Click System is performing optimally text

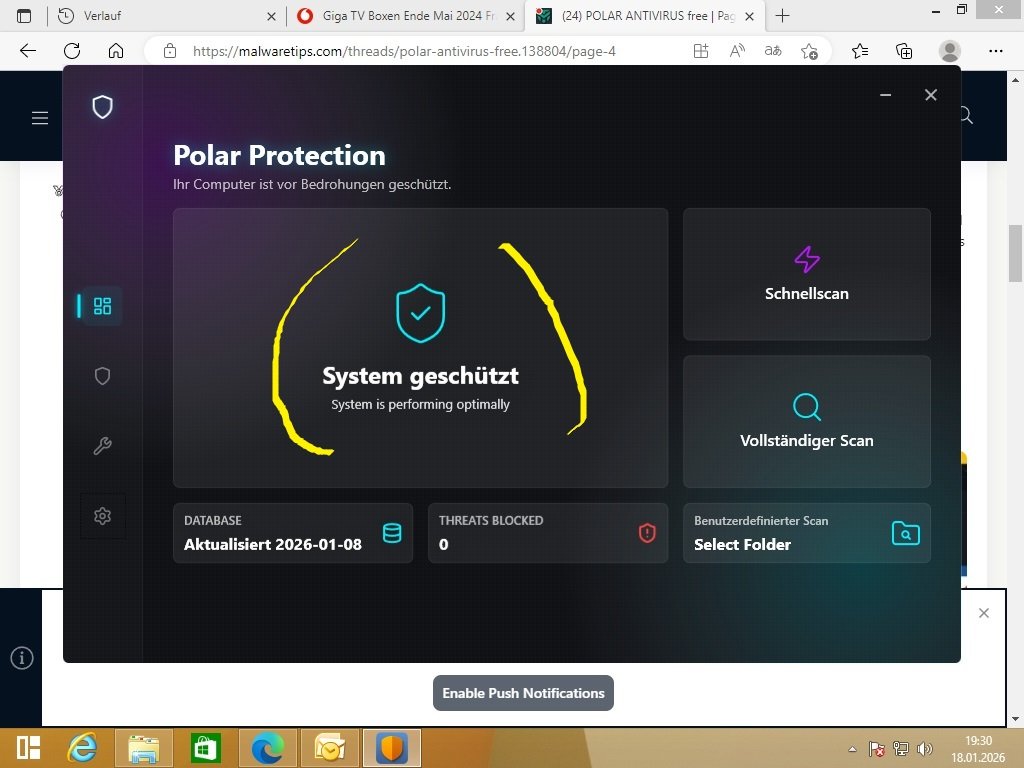pyautogui.click(x=420, y=404)
